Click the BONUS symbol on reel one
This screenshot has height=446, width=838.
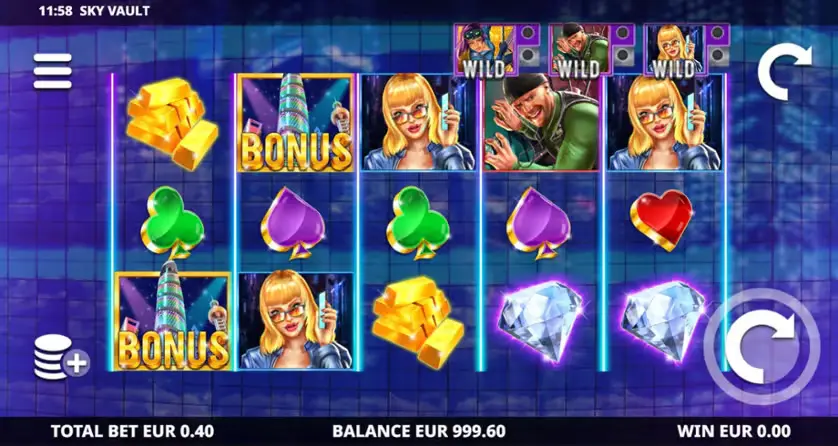tap(173, 321)
